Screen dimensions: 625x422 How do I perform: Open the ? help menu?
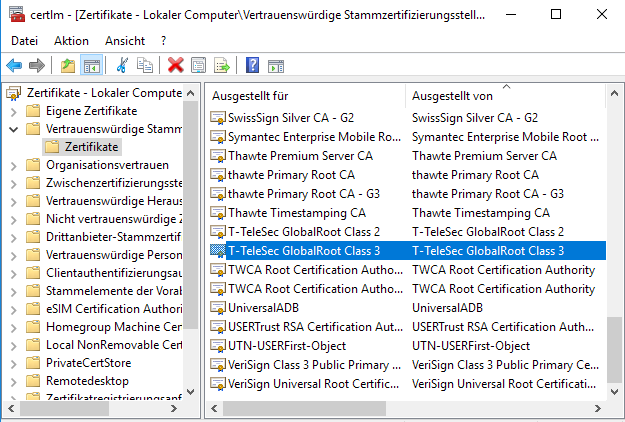pyautogui.click(x=163, y=41)
